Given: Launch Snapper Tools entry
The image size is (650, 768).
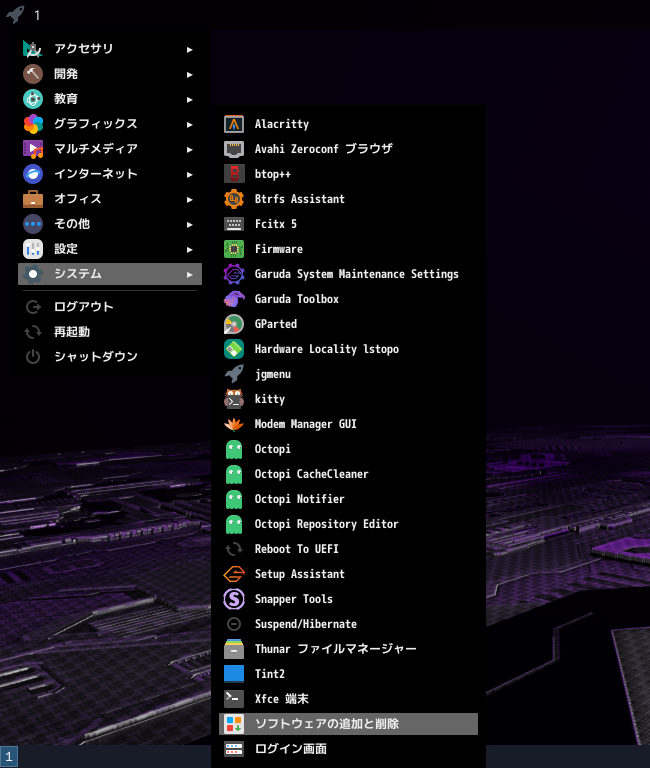Looking at the screenshot, I should pos(348,599).
